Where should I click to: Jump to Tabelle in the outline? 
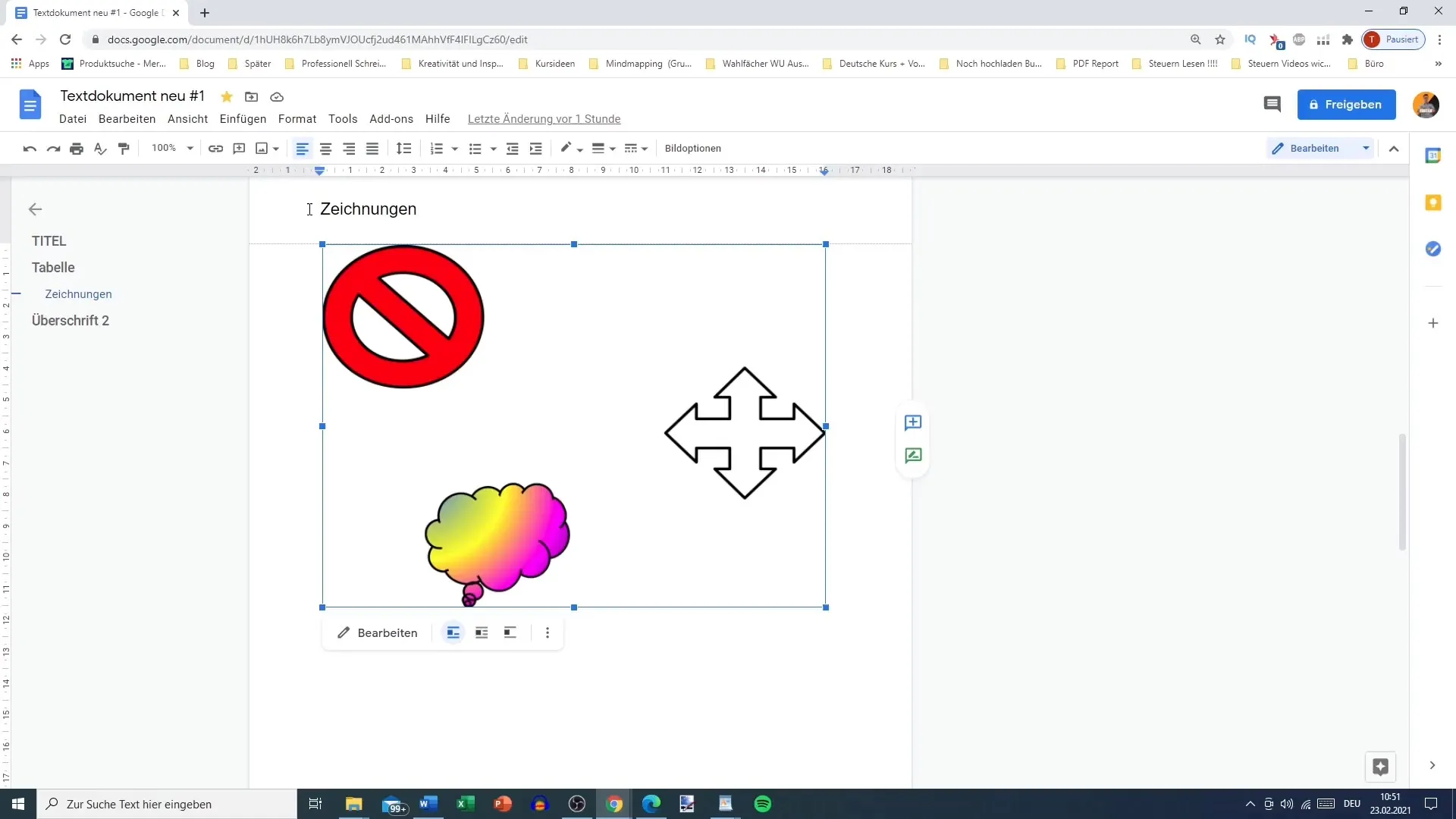click(53, 268)
